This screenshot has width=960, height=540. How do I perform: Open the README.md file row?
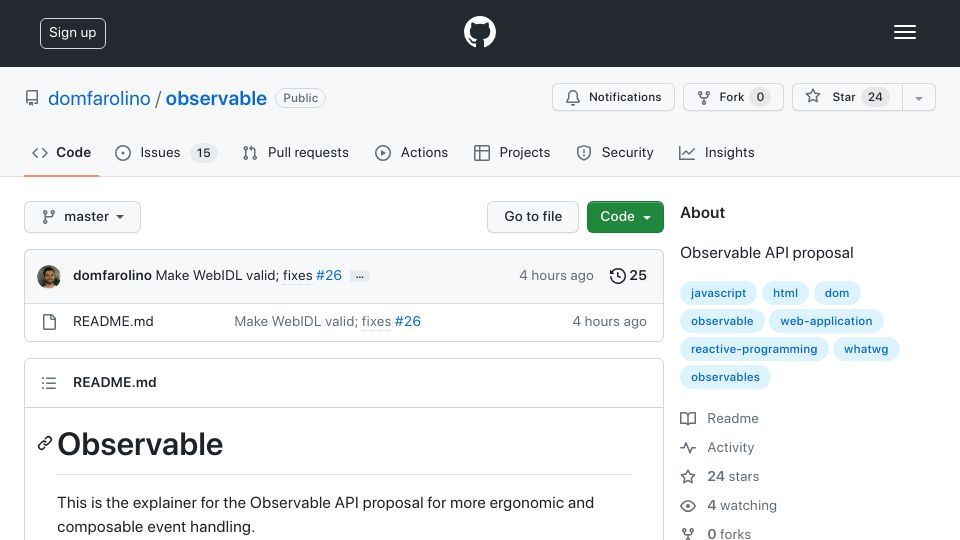coord(344,322)
